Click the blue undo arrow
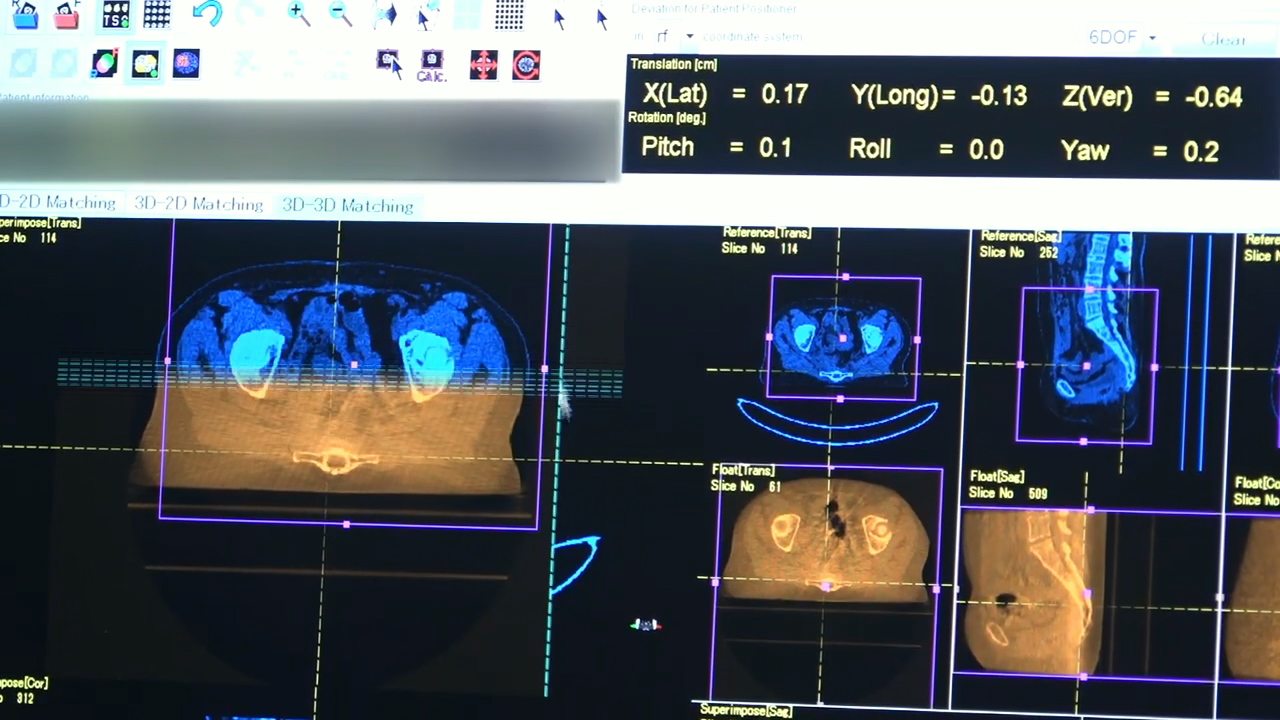Image resolution: width=1280 pixels, height=720 pixels. pos(207,13)
